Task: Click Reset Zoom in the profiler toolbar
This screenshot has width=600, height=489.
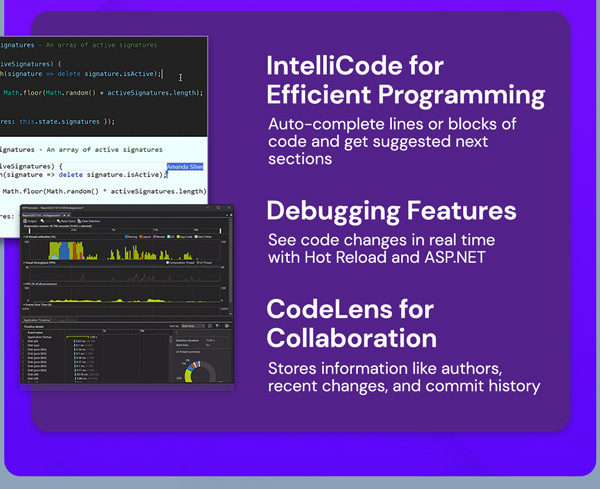Action: (66, 221)
